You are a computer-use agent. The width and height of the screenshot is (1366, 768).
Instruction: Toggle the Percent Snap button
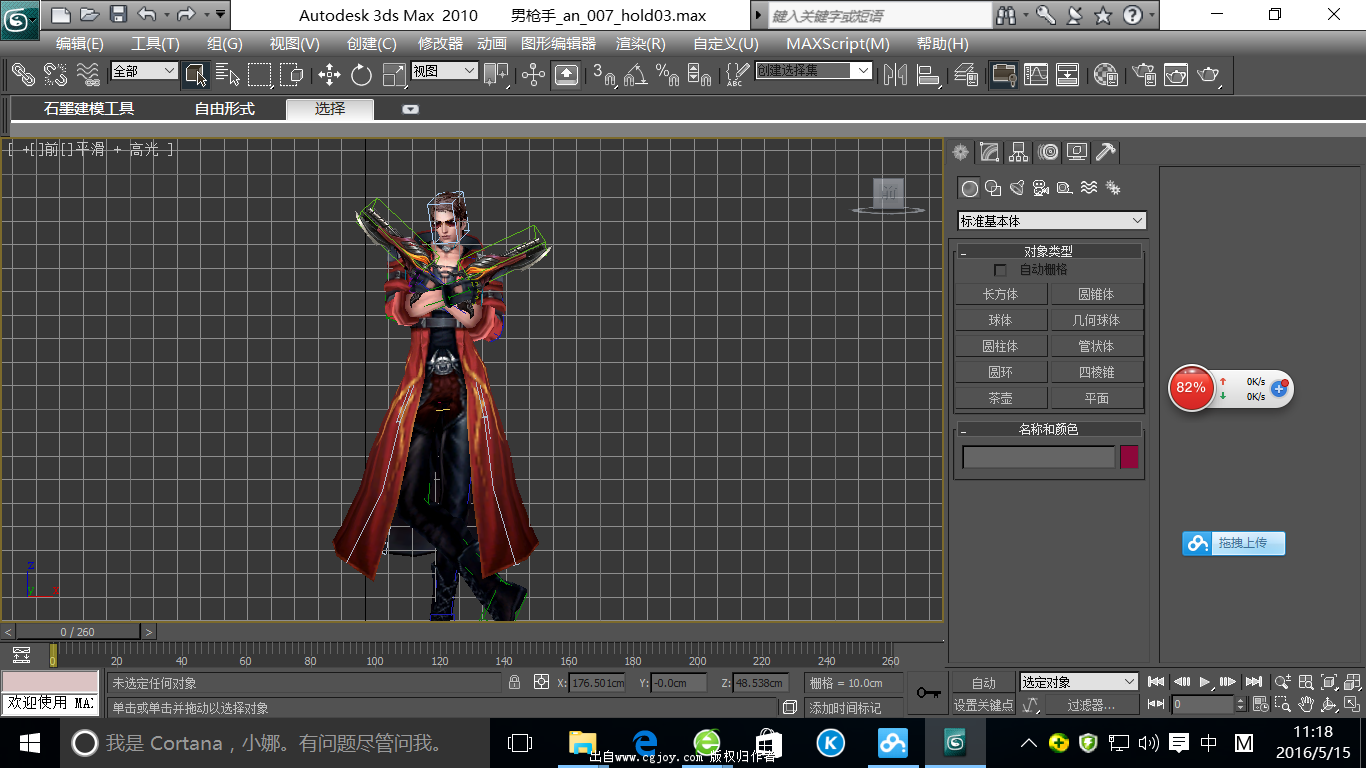point(667,74)
